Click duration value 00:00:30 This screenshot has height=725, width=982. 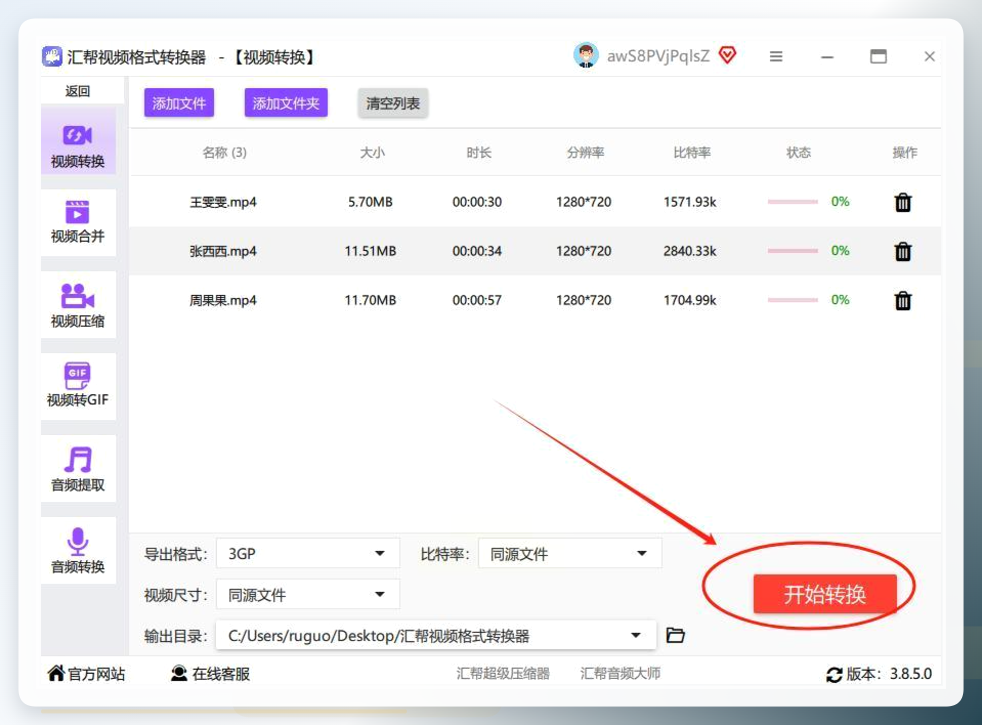point(477,202)
